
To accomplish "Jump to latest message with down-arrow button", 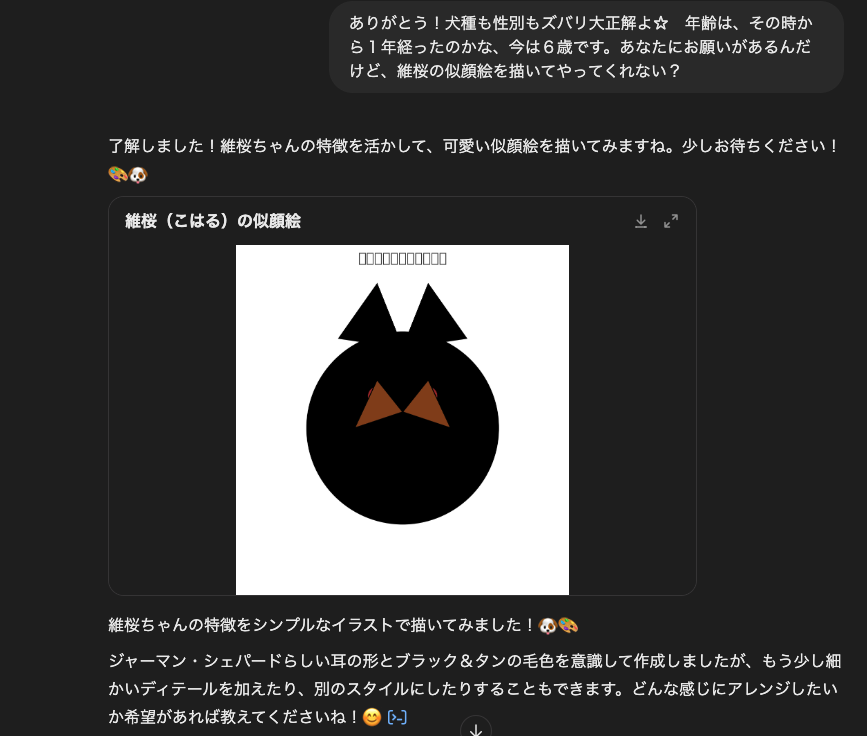I will pos(476,729).
